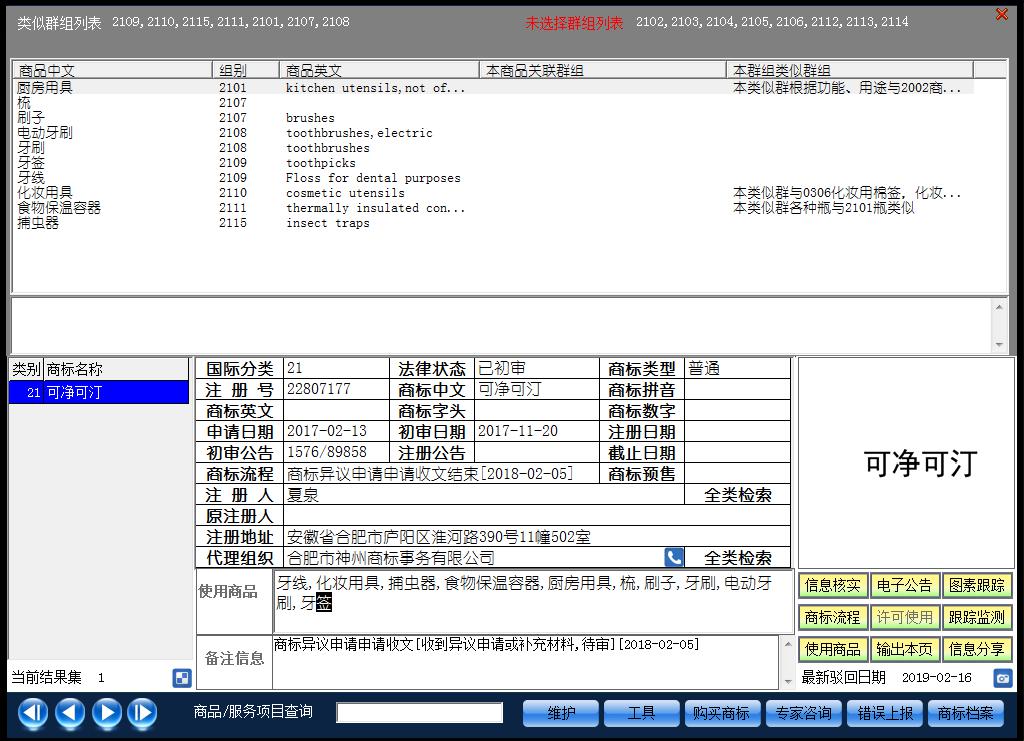Select the 厨房用具 row in goods list
The width and height of the screenshot is (1024, 741).
(45, 88)
